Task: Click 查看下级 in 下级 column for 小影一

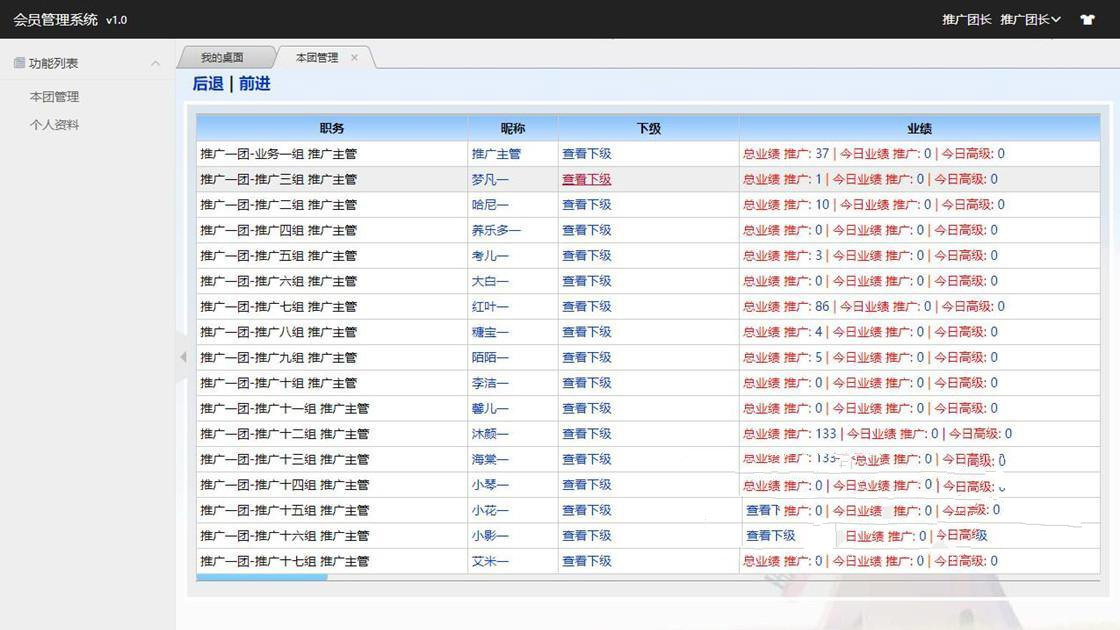Action: point(586,536)
